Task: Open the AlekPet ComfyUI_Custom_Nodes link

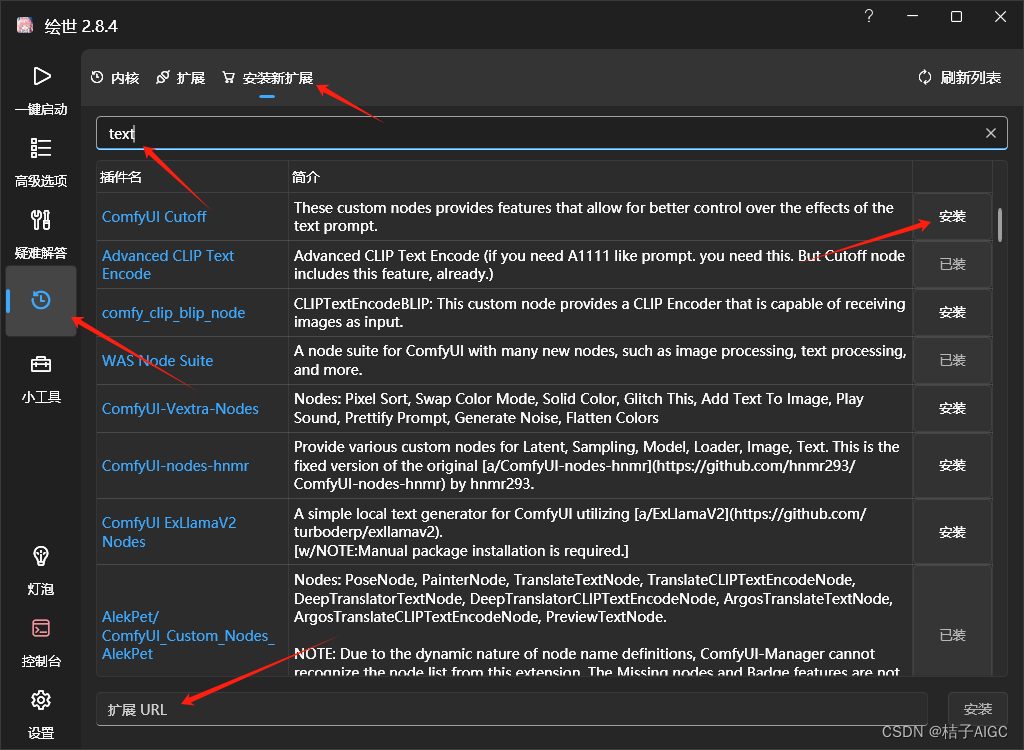Action: pos(188,635)
